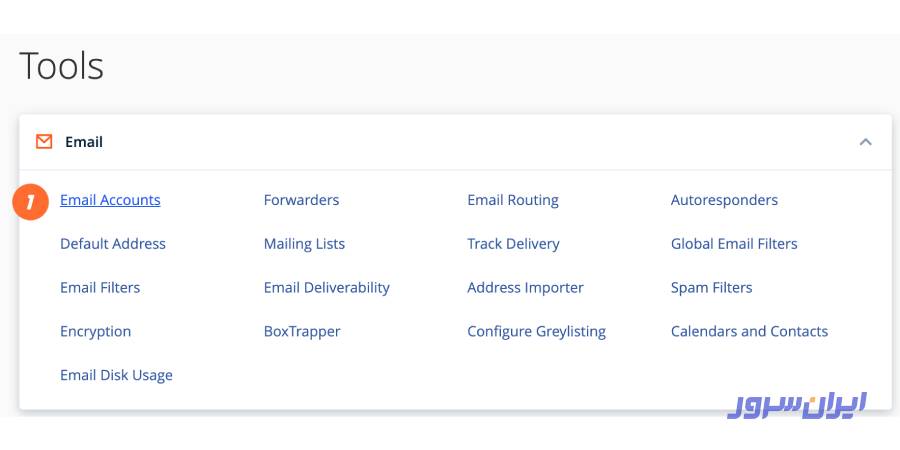Select Configure Greylisting
This screenshot has height=450, width=900.
[536, 332]
